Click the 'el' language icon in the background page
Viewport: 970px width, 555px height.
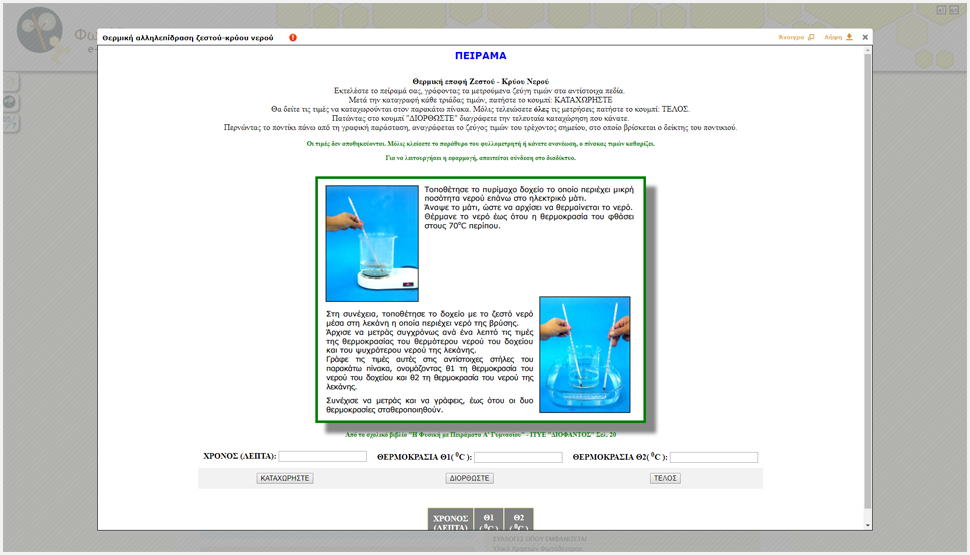tap(941, 10)
